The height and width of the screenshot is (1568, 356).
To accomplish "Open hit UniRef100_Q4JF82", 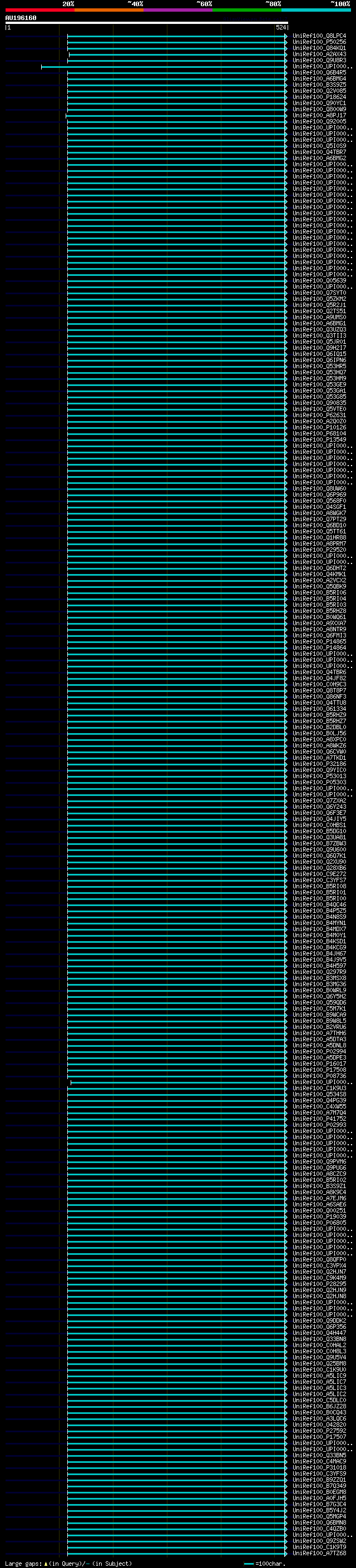I will click(x=319, y=678).
